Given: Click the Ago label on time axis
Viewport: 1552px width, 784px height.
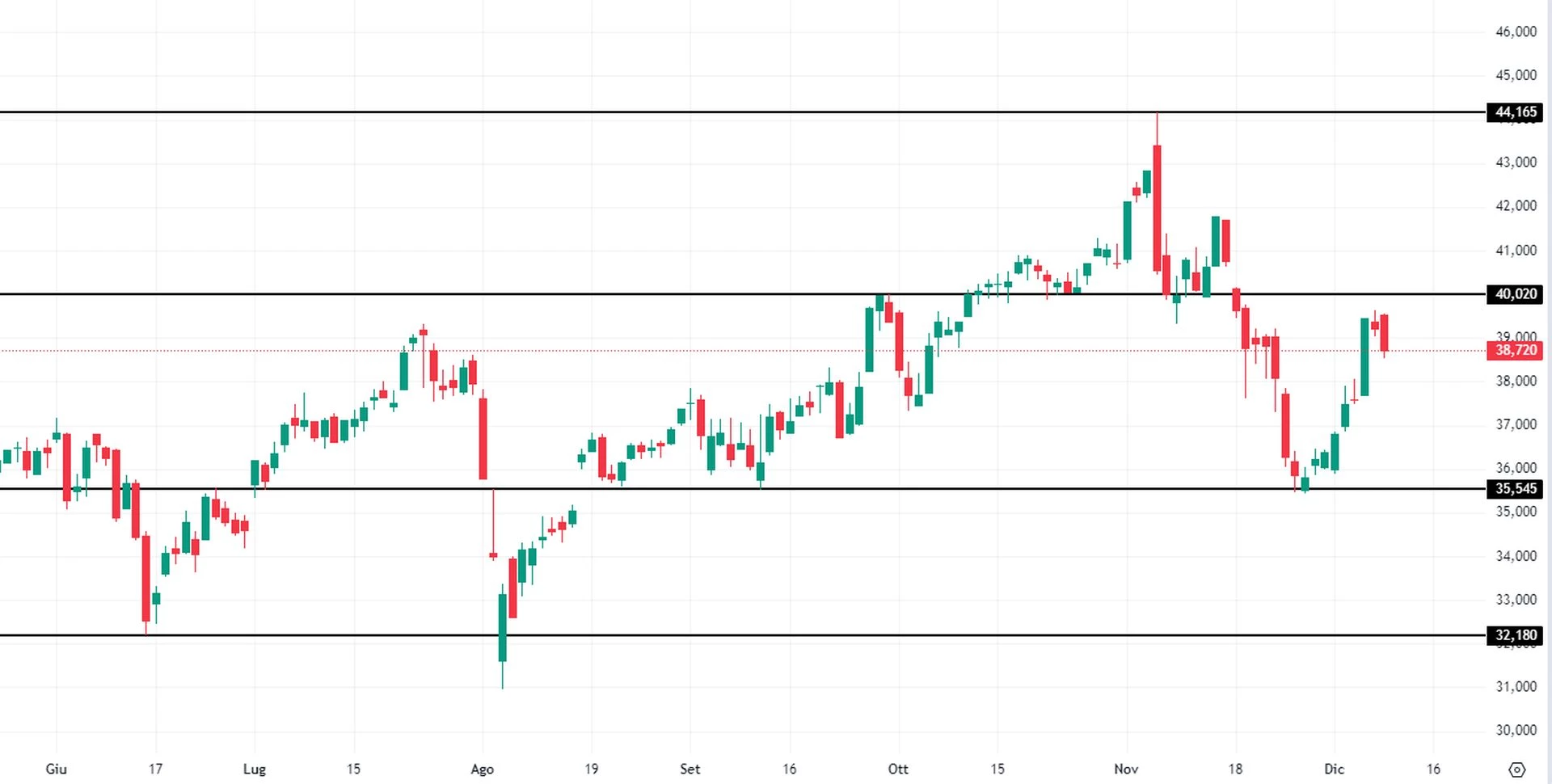Looking at the screenshot, I should pos(482,769).
